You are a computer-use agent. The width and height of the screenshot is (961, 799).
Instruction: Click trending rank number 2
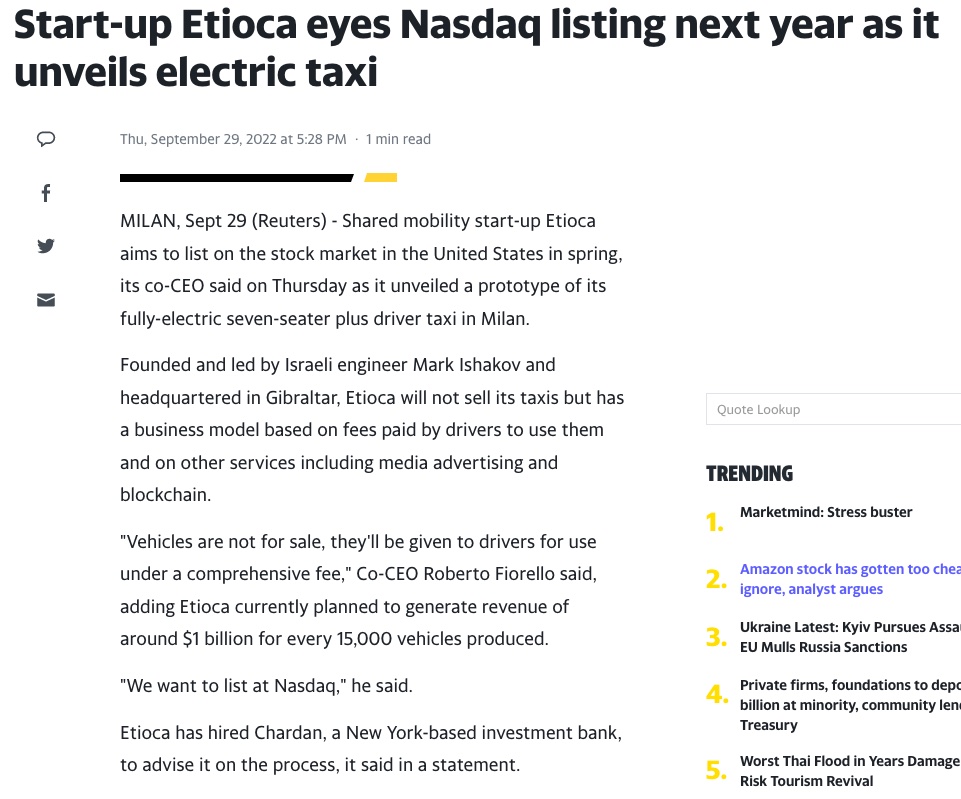(x=716, y=579)
